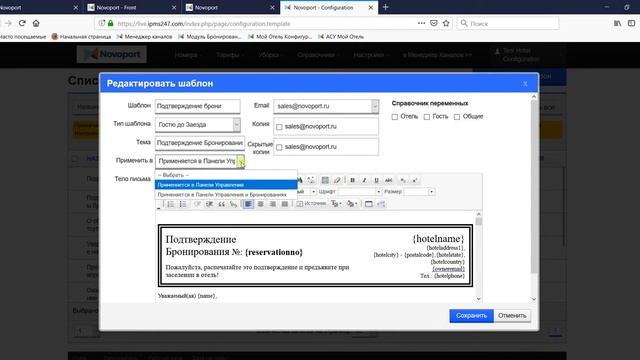Align text left in the editor
This screenshot has height=360, width=640.
point(248,204)
